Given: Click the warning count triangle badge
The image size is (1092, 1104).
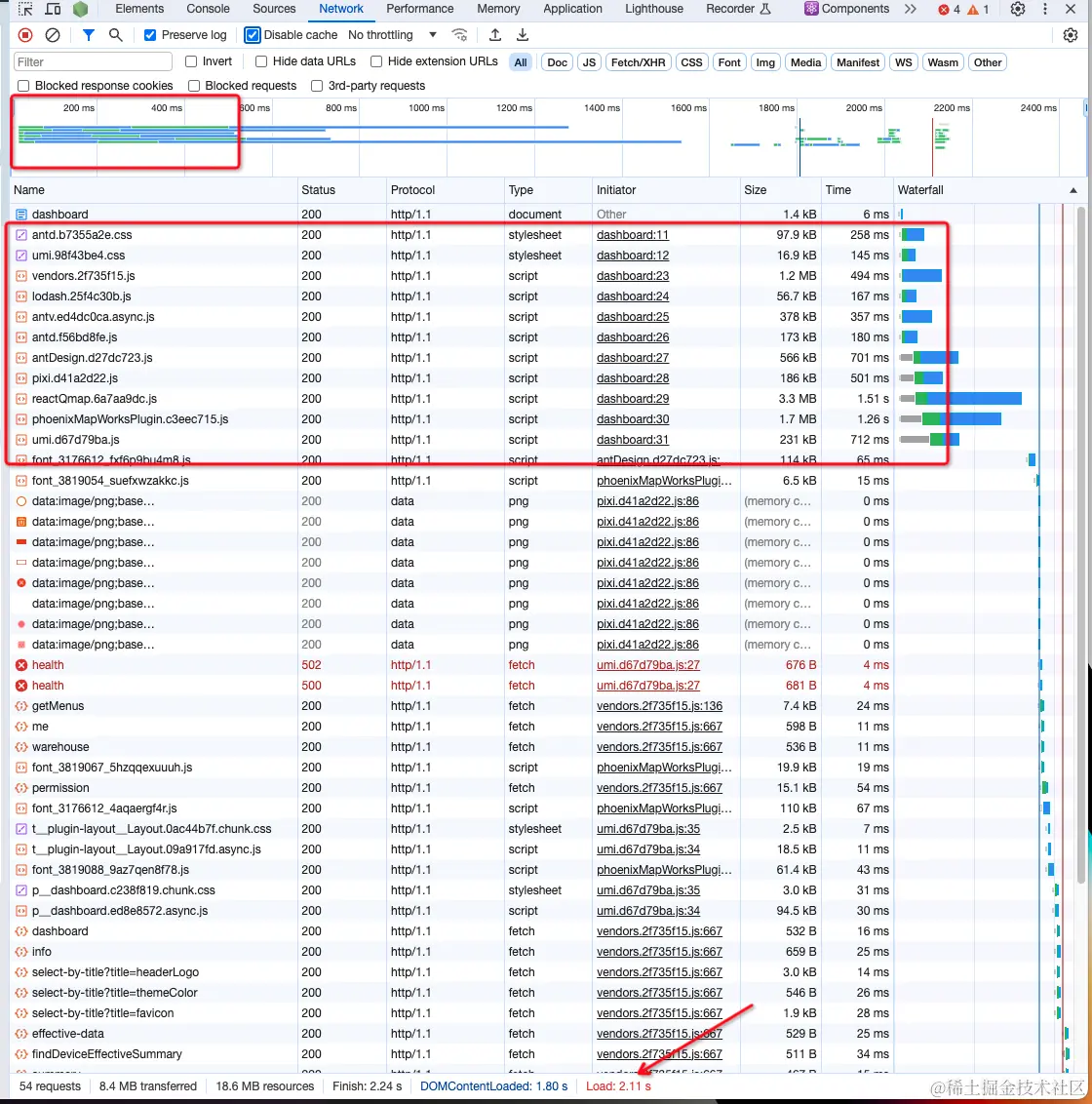Looking at the screenshot, I should (x=978, y=10).
